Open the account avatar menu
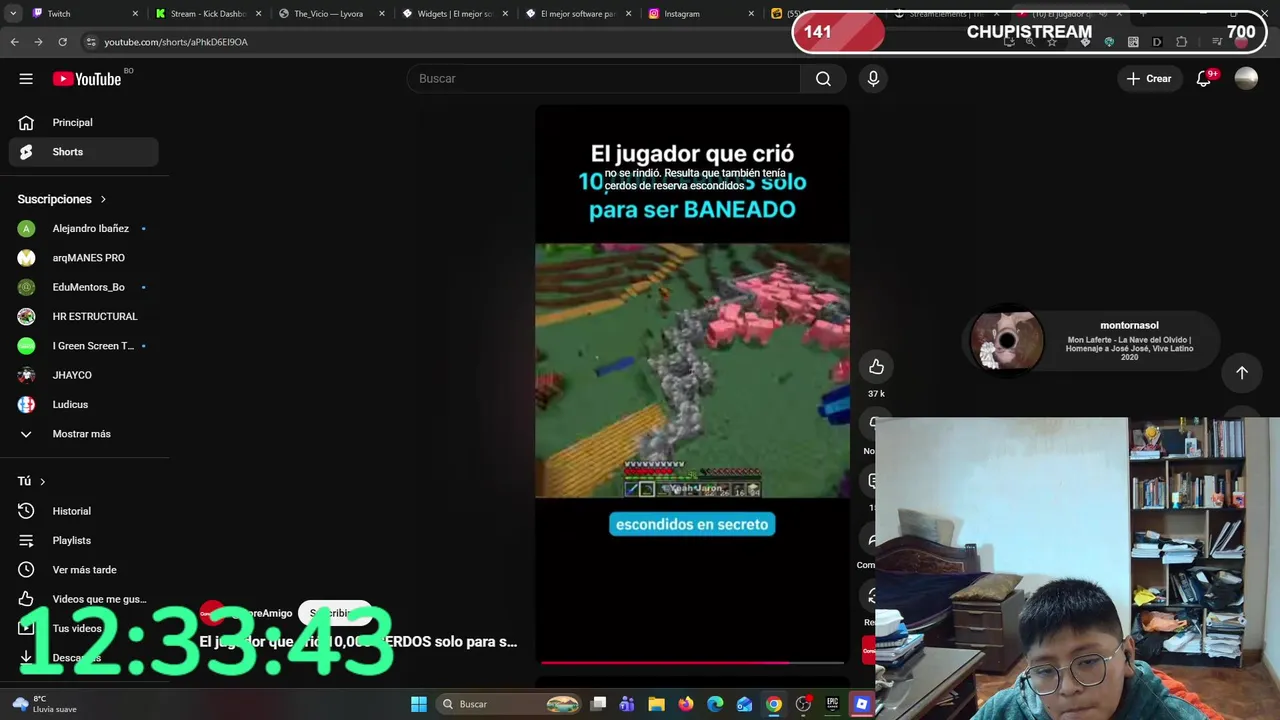The height and width of the screenshot is (720, 1280). point(1246,79)
